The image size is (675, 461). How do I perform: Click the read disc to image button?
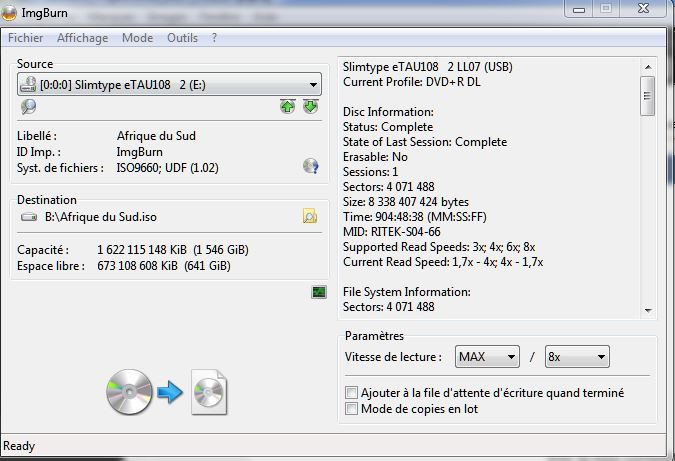pos(166,392)
